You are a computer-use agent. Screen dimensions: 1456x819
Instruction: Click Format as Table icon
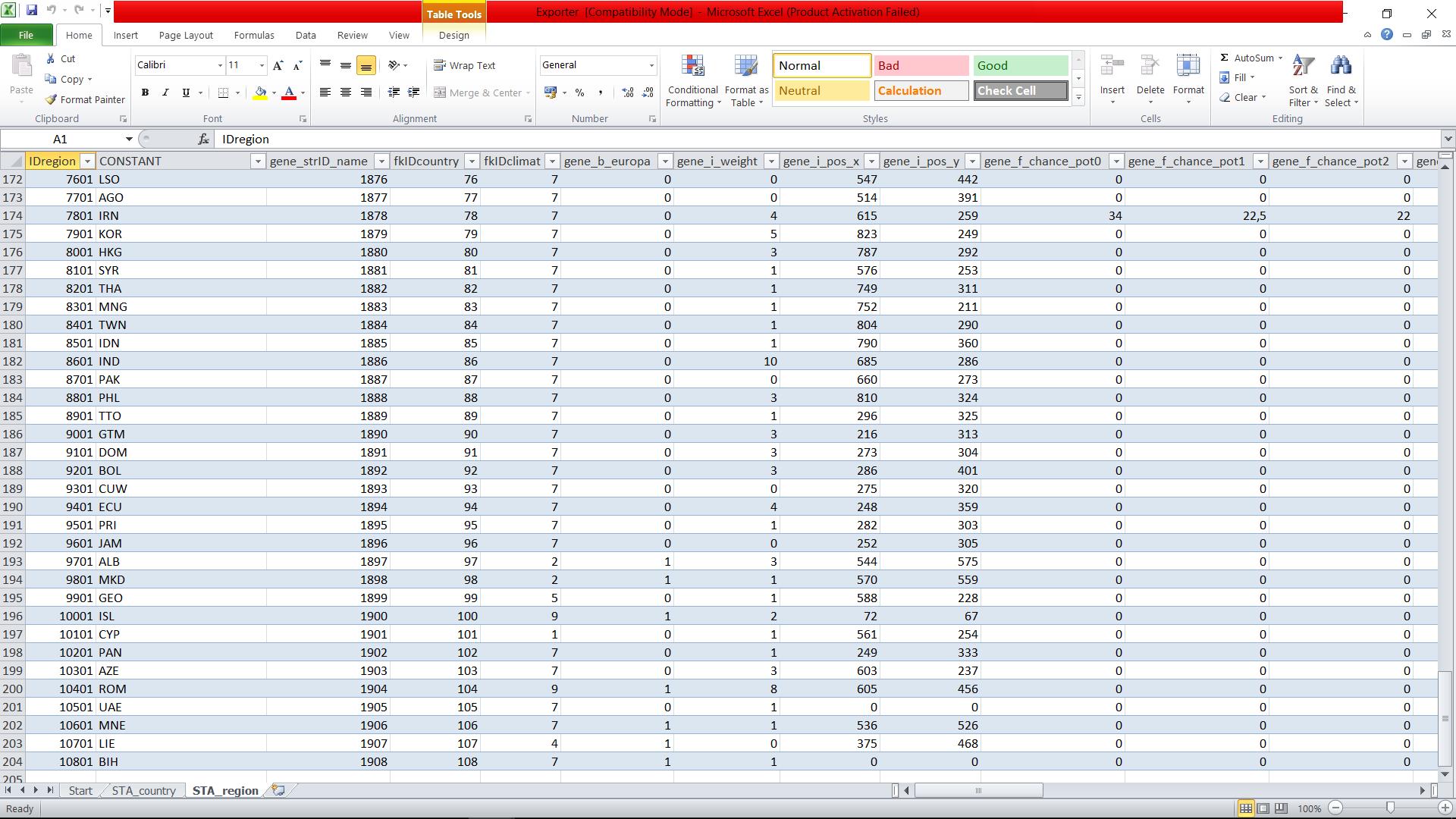(x=746, y=80)
